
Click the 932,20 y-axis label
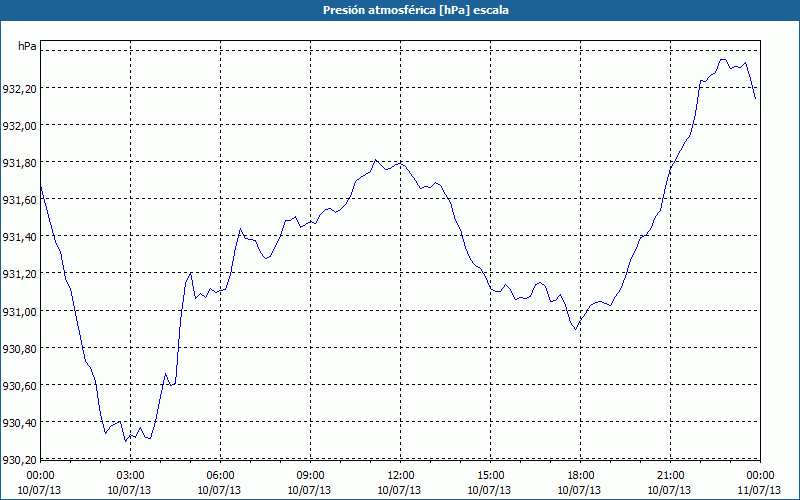pyautogui.click(x=19, y=89)
